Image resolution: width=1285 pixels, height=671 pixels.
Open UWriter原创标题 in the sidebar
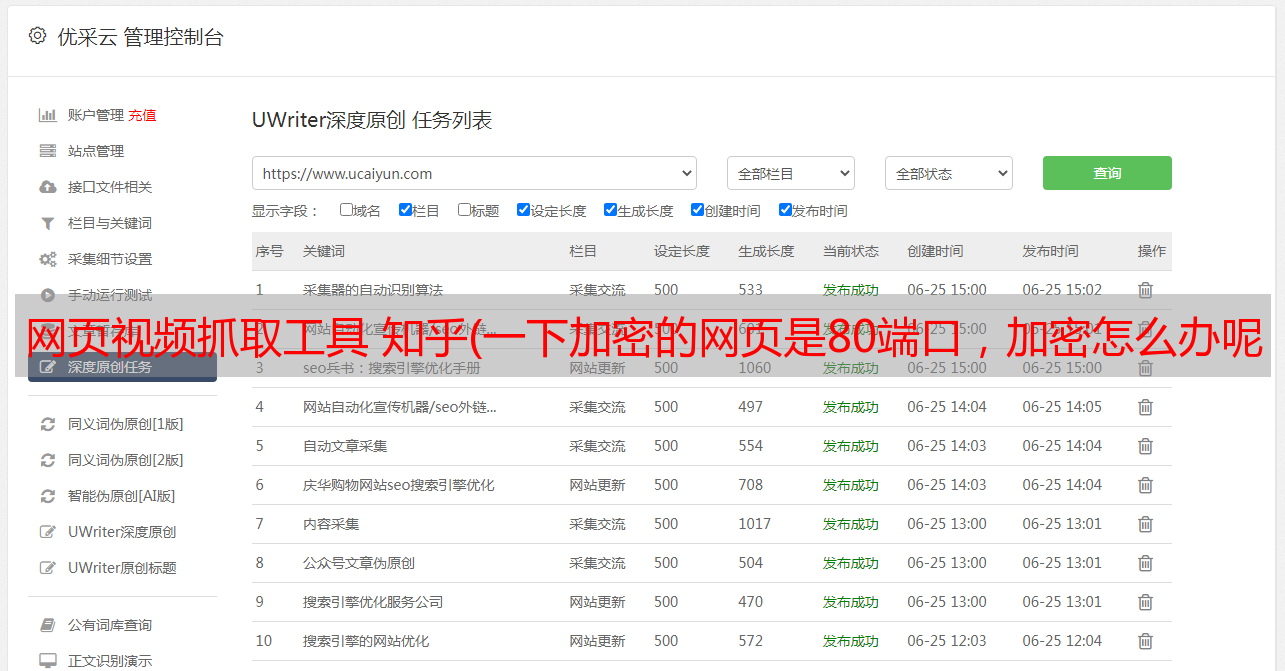[x=122, y=568]
